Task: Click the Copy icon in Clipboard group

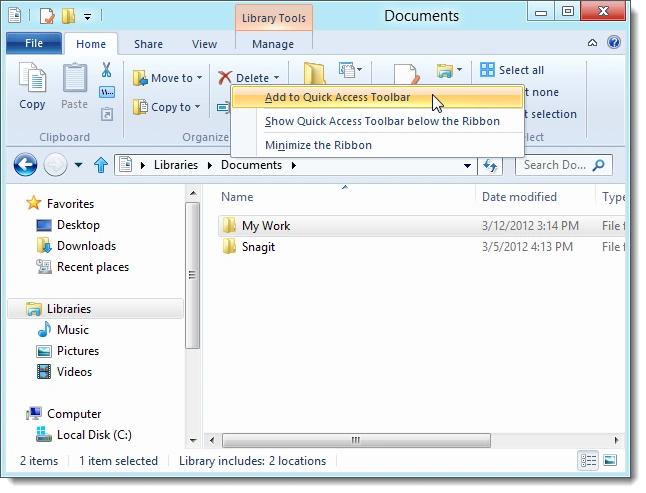Action: (x=32, y=77)
